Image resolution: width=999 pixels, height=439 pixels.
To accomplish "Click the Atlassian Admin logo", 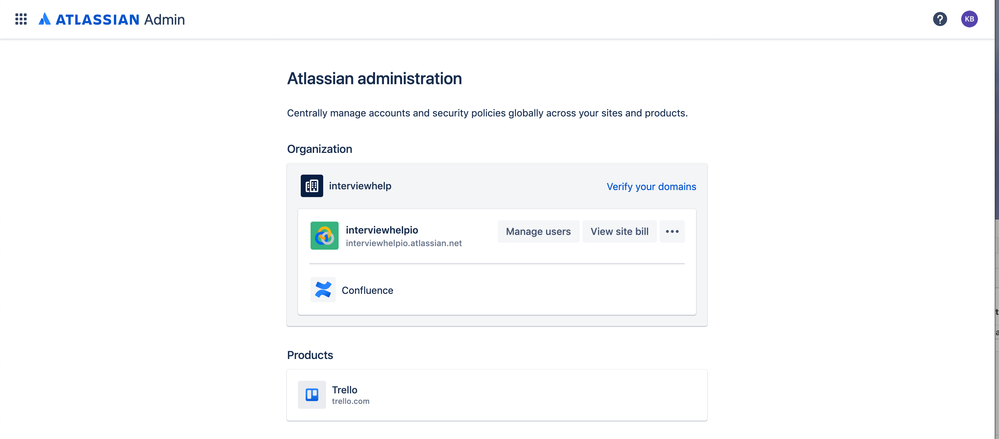I will coord(111,20).
